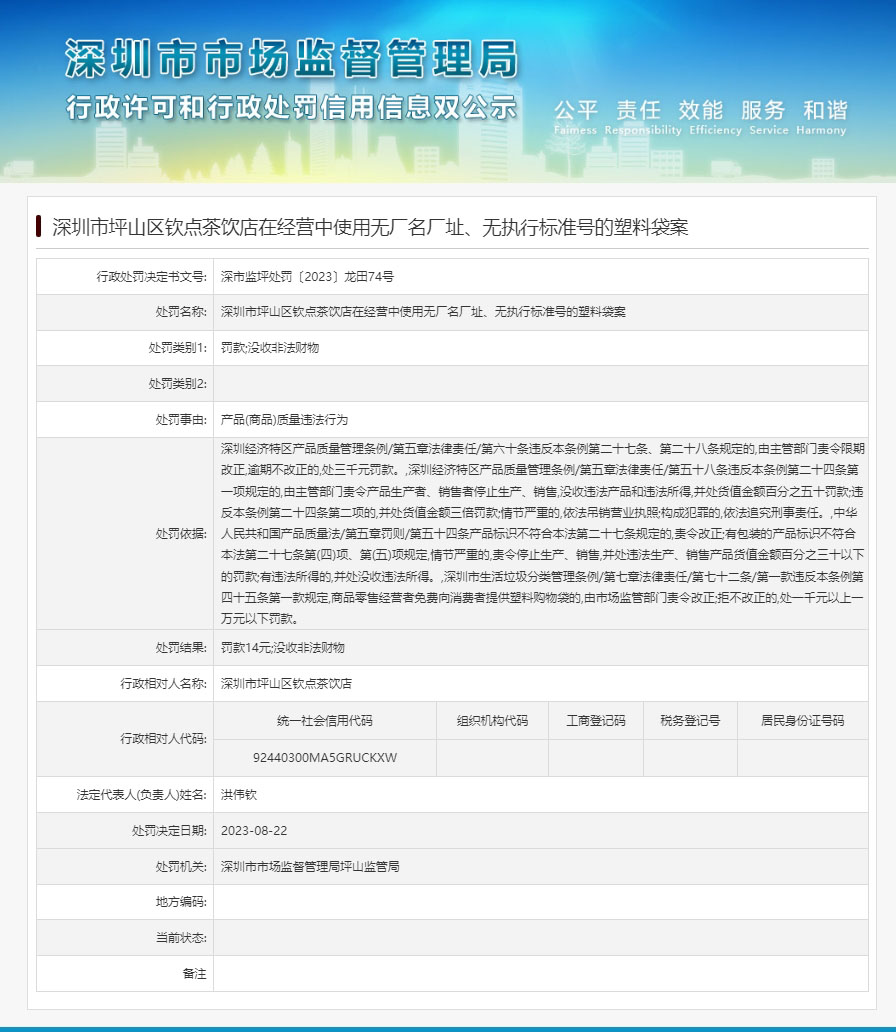The height and width of the screenshot is (1032, 896).
Task: Click the "税务登记号" column header
Action: coord(690,721)
